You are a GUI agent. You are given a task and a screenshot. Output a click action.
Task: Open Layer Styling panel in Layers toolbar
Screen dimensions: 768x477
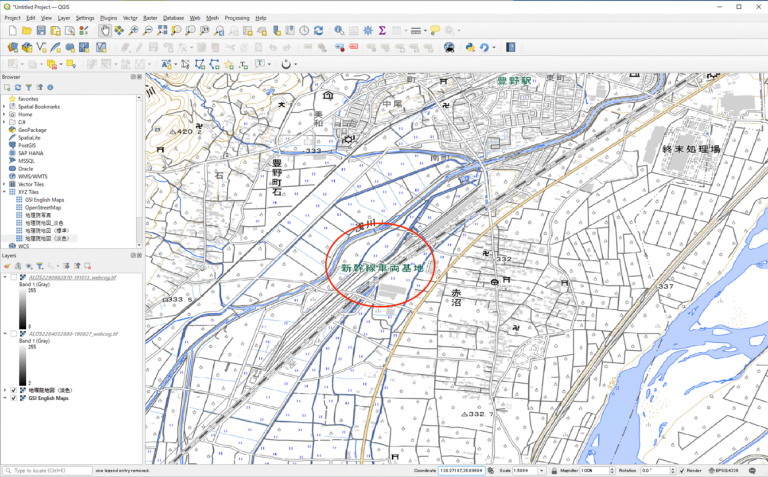point(7,266)
